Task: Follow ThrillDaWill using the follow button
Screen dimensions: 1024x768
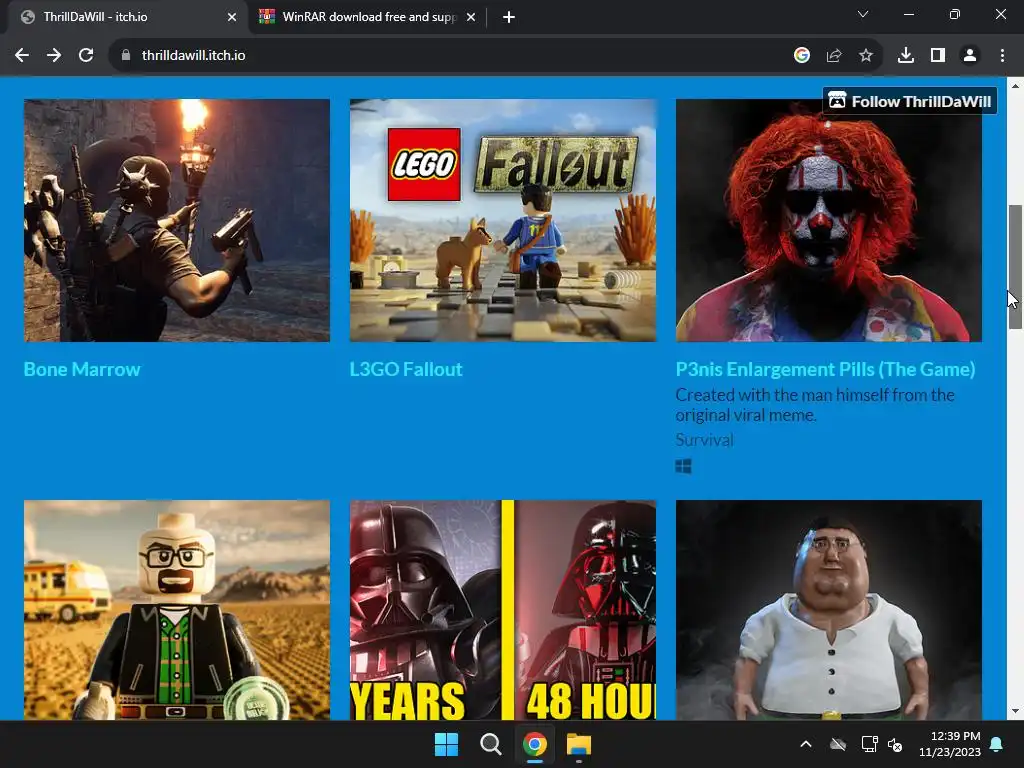Action: (910, 101)
